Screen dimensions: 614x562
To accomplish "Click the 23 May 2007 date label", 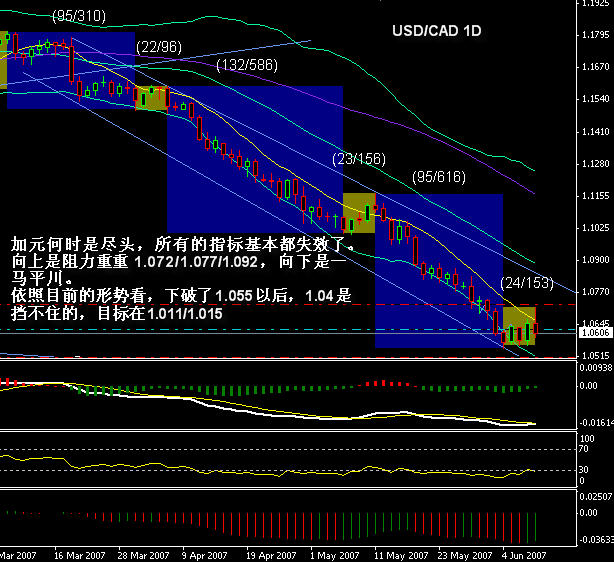I will (465, 556).
